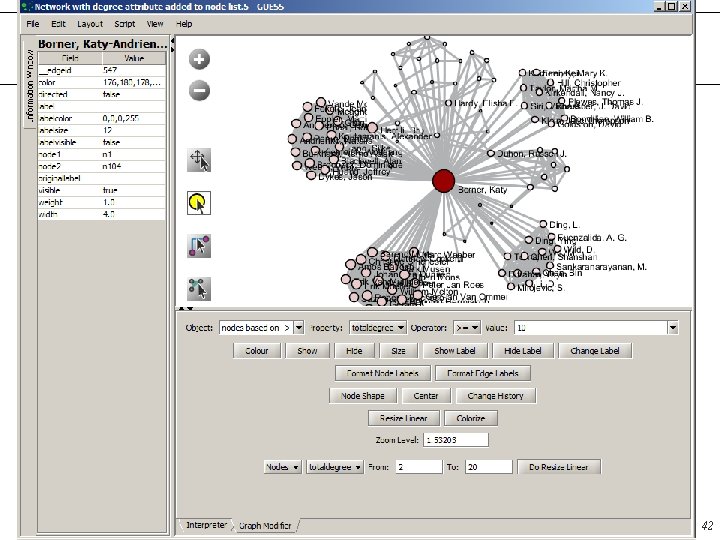Switch to the Interpreter tab
Image resolution: width=720 pixels, height=540 pixels.
pyautogui.click(x=206, y=525)
